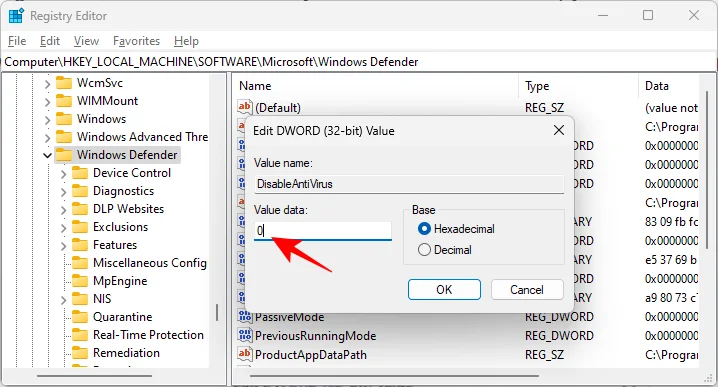Click the Diagnostics folder icon
The height and width of the screenshot is (387, 718).
click(x=80, y=191)
